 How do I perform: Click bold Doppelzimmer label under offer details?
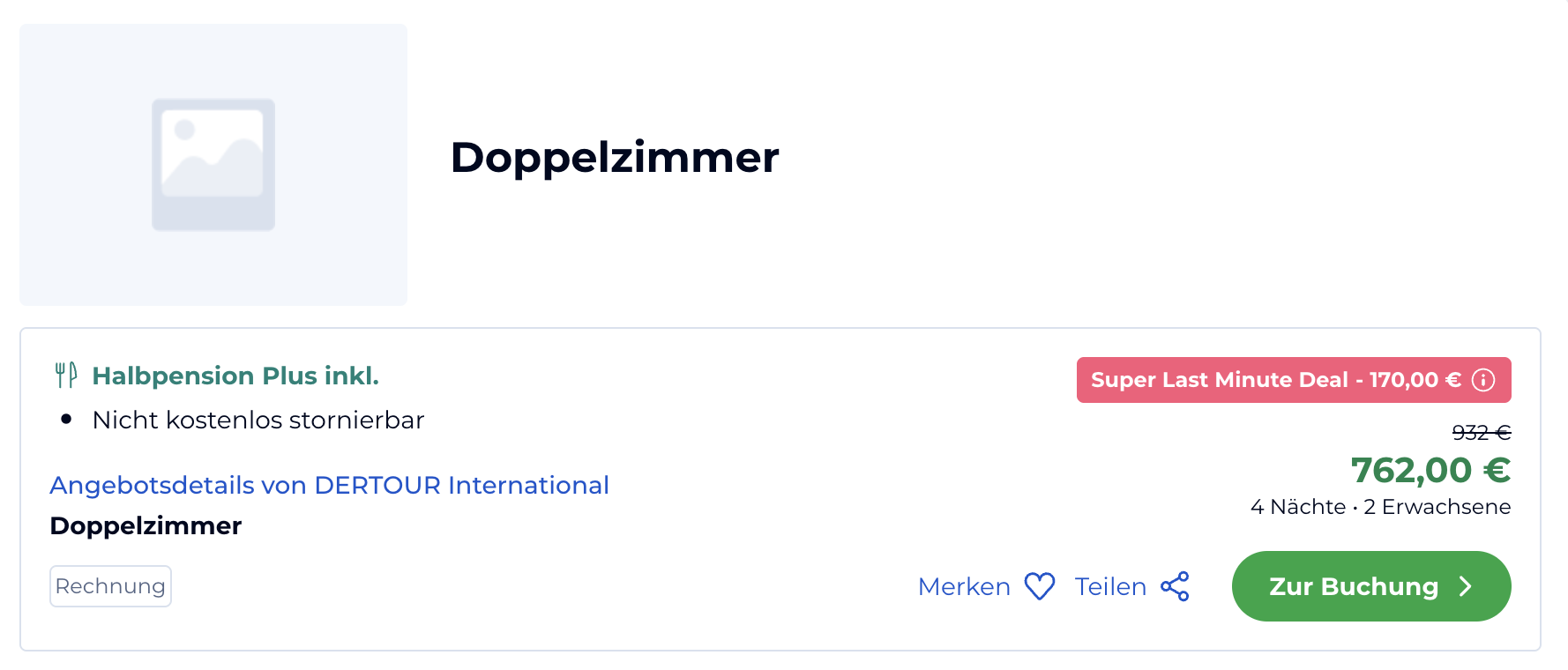click(x=146, y=525)
